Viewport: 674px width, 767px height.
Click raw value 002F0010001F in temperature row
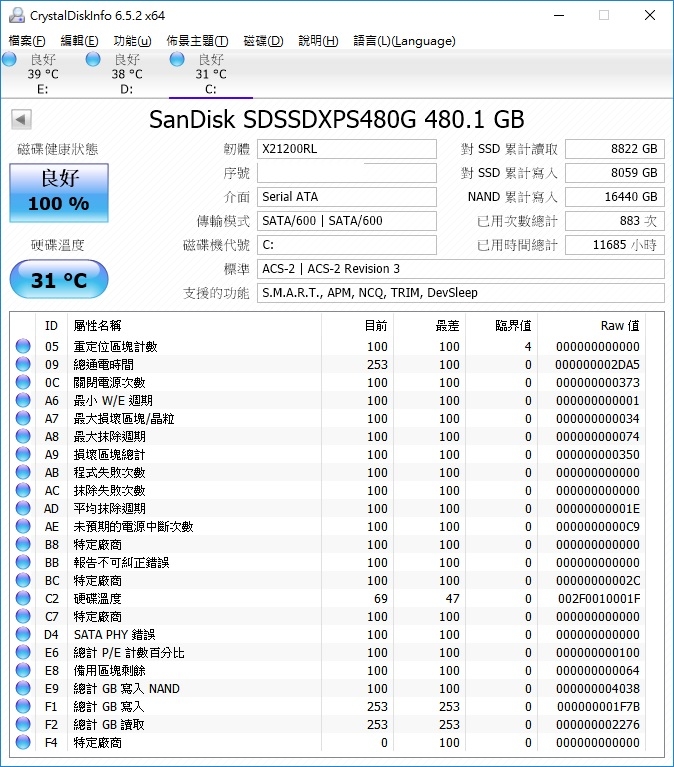(599, 598)
